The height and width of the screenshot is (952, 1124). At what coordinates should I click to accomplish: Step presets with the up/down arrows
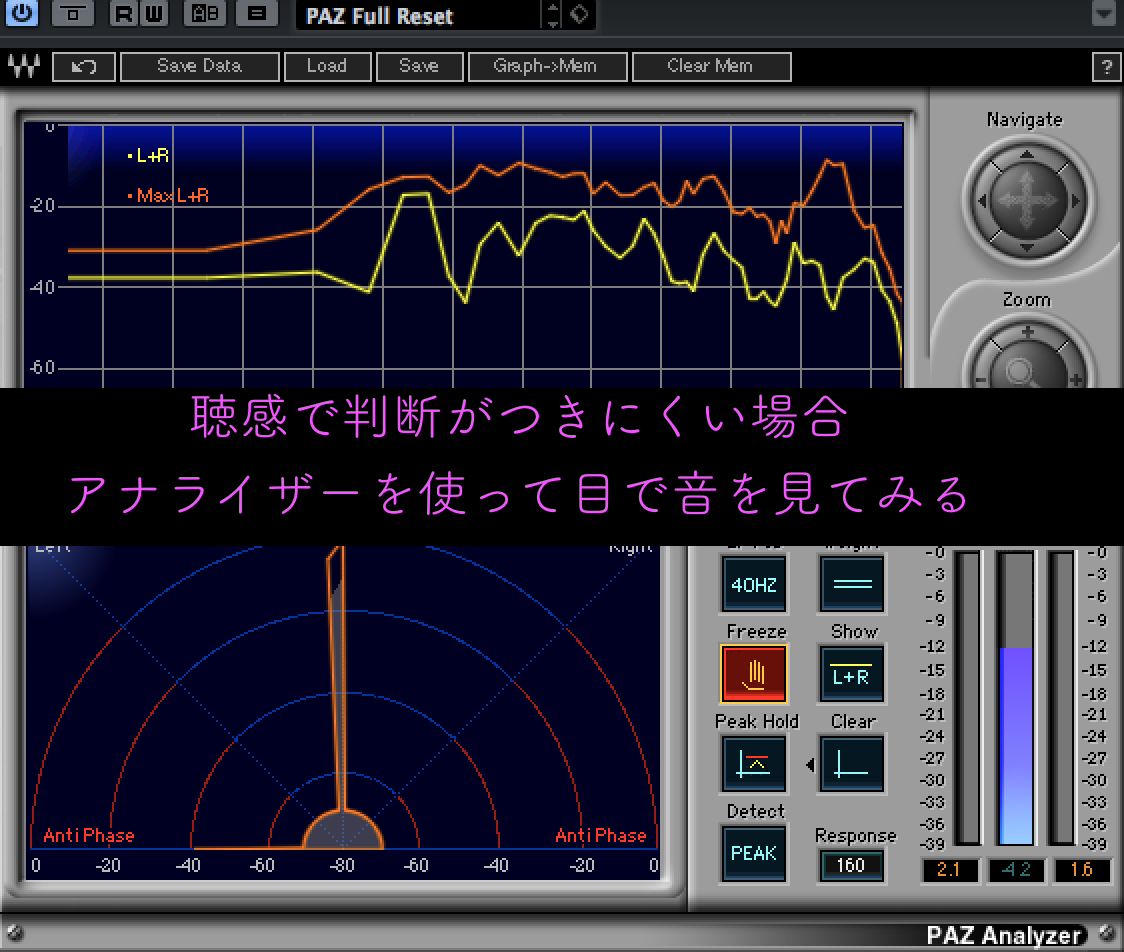pos(552,15)
